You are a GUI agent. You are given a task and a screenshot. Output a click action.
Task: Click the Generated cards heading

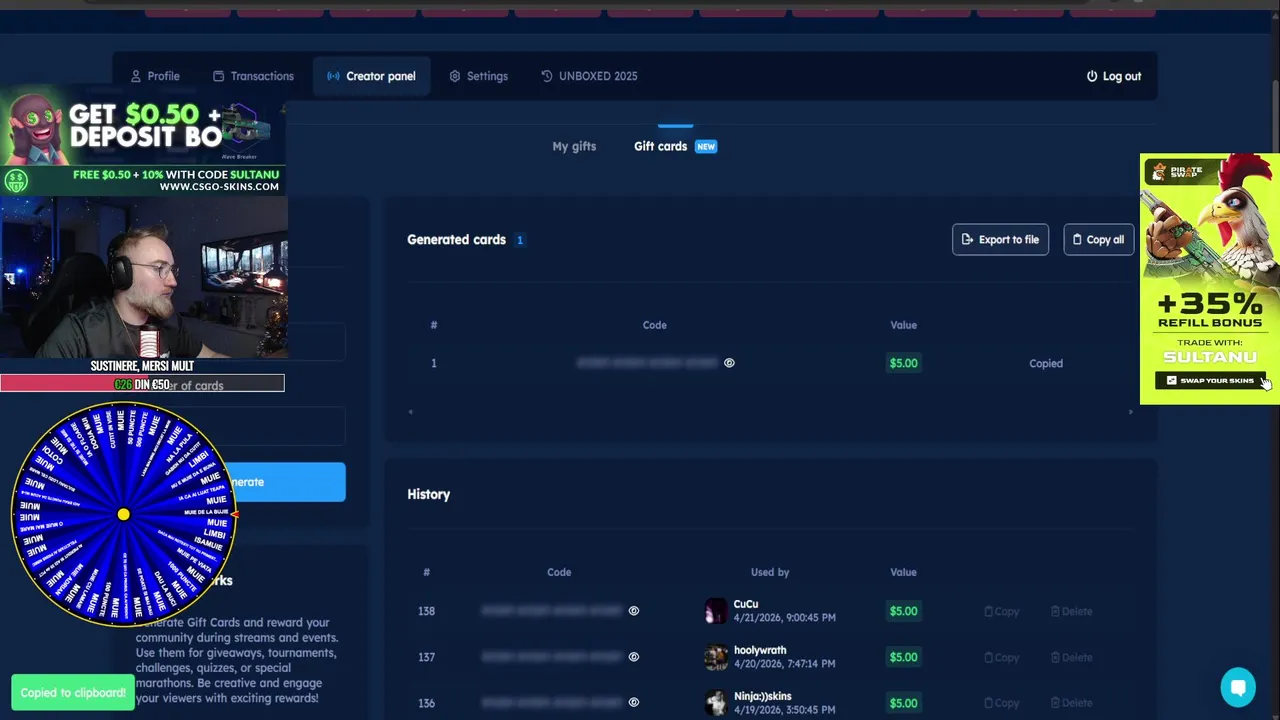click(x=456, y=240)
